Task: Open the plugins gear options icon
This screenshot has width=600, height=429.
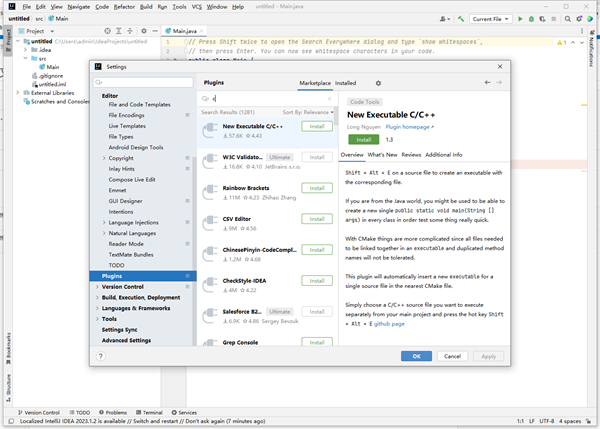Action: (x=378, y=83)
